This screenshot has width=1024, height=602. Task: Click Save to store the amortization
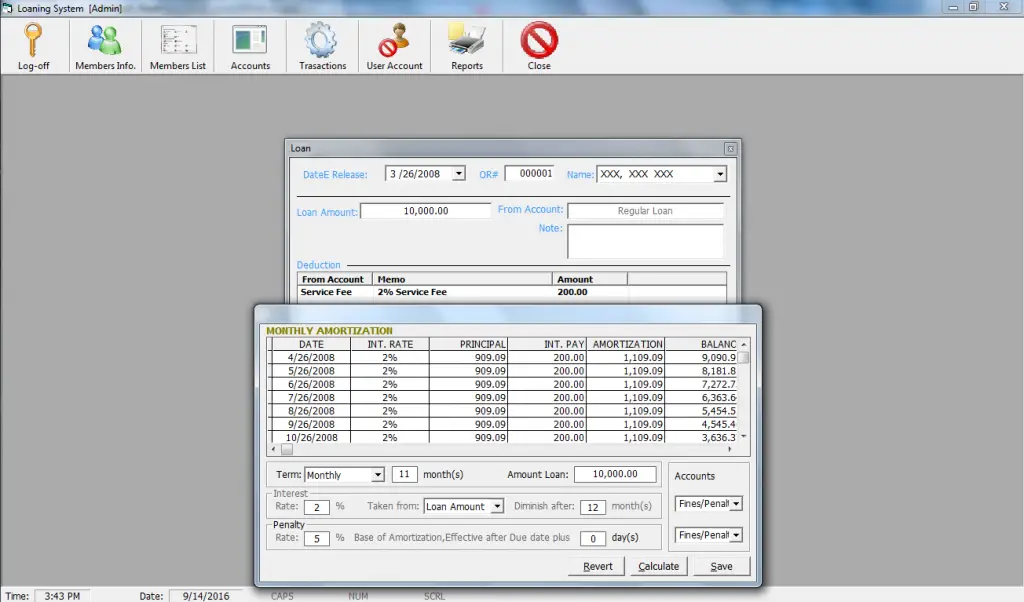pyautogui.click(x=720, y=566)
